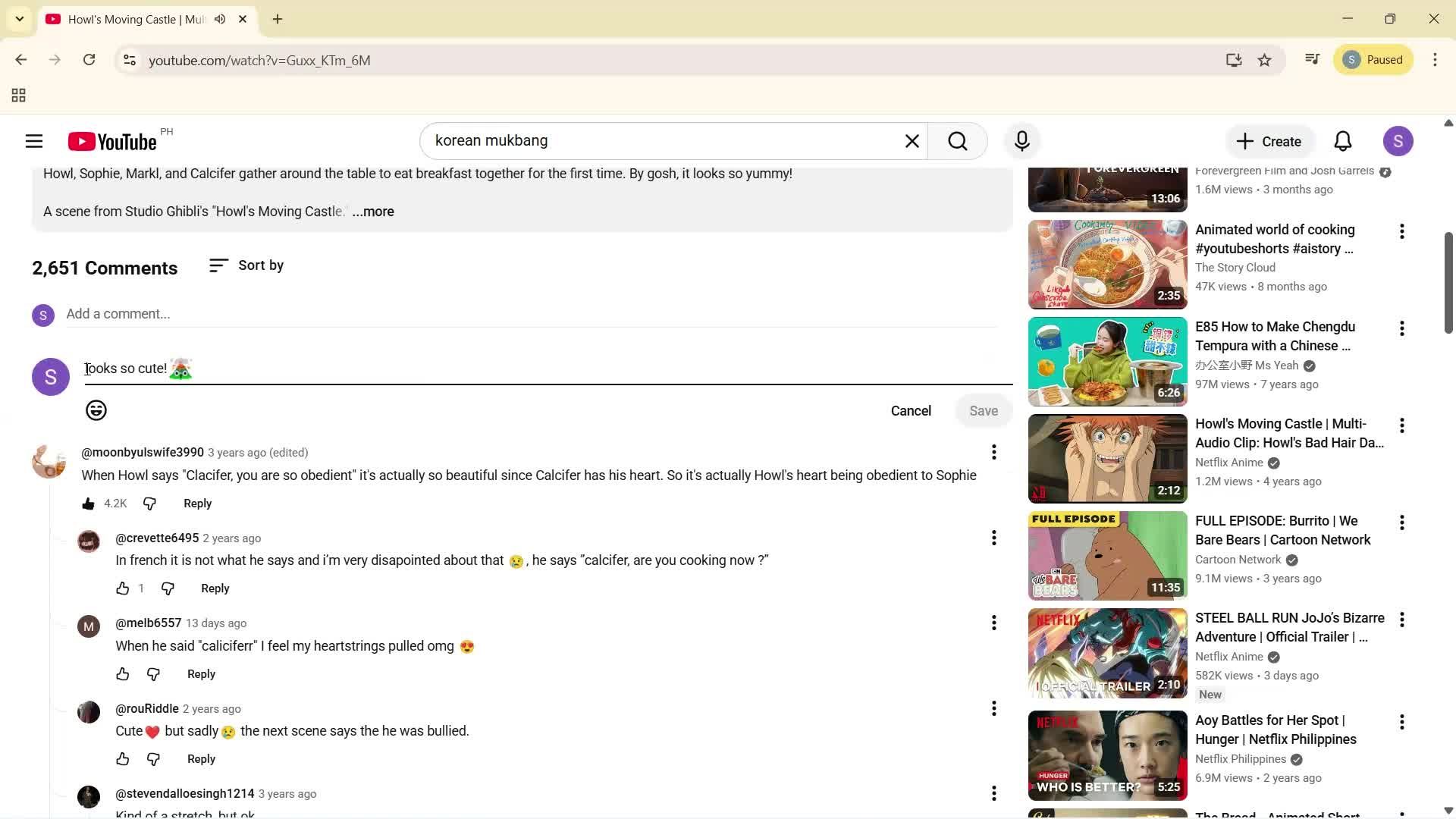Open the Sort by comments menu
The width and height of the screenshot is (1456, 819).
click(246, 265)
